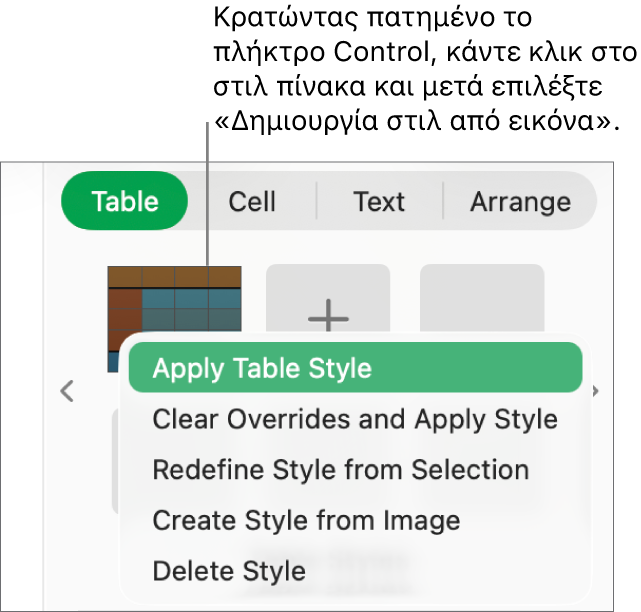Show next table styles with right arrow
The width and height of the screenshot is (641, 612).
coord(597,391)
